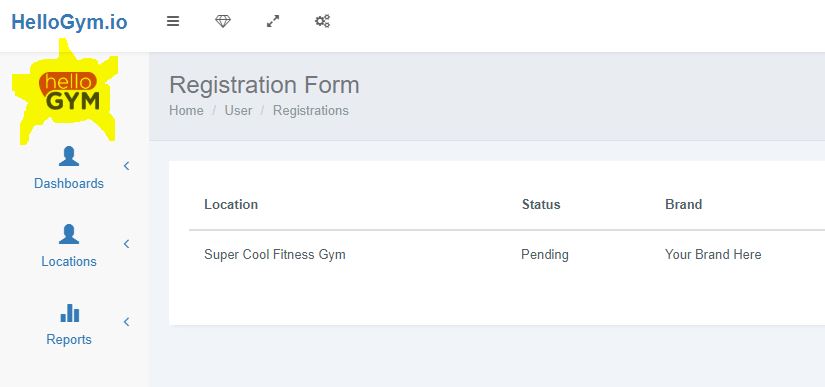
Task: Click the HelloGym.io brand title
Action: click(69, 23)
